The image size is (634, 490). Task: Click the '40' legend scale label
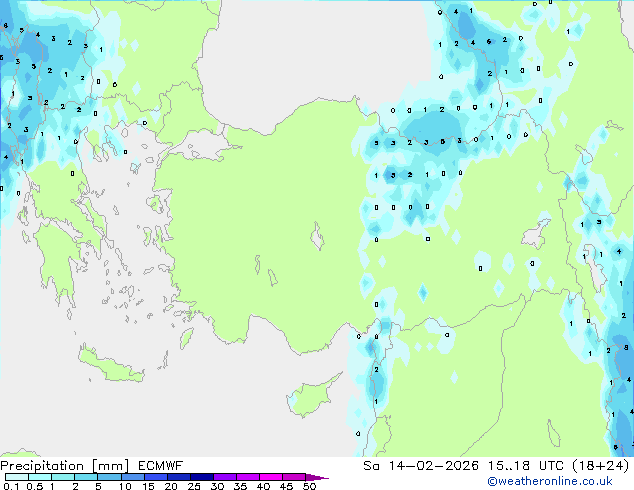point(263,486)
